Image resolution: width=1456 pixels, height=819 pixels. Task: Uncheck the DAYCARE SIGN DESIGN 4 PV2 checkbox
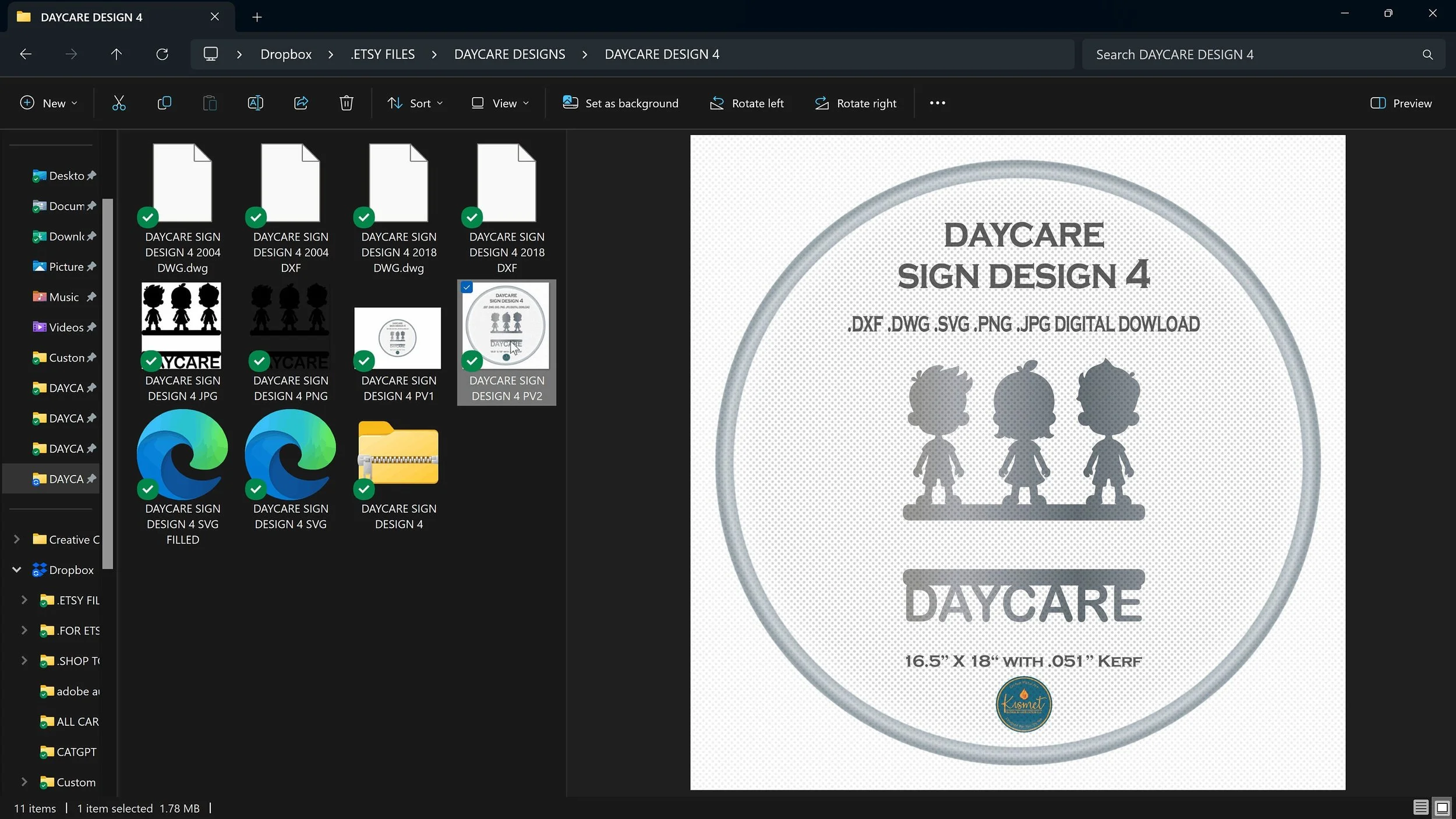point(467,288)
